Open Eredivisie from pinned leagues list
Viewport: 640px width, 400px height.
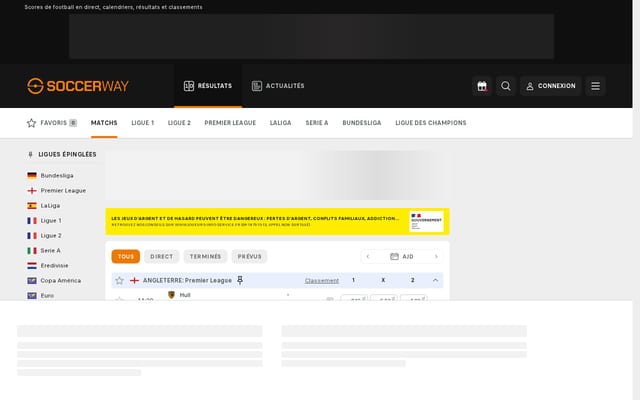pos(54,266)
